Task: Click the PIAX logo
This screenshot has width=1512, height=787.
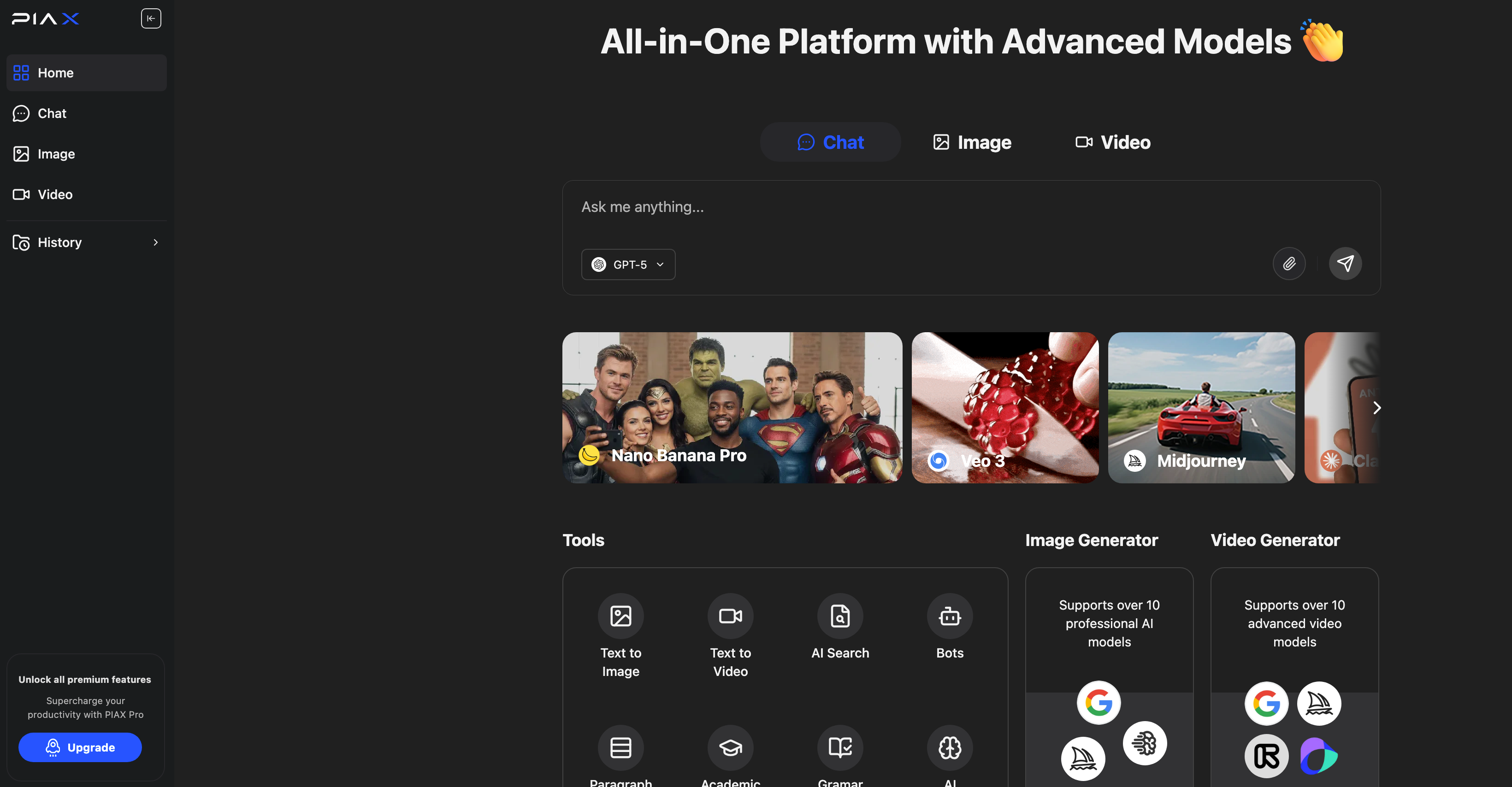Action: 45,19
